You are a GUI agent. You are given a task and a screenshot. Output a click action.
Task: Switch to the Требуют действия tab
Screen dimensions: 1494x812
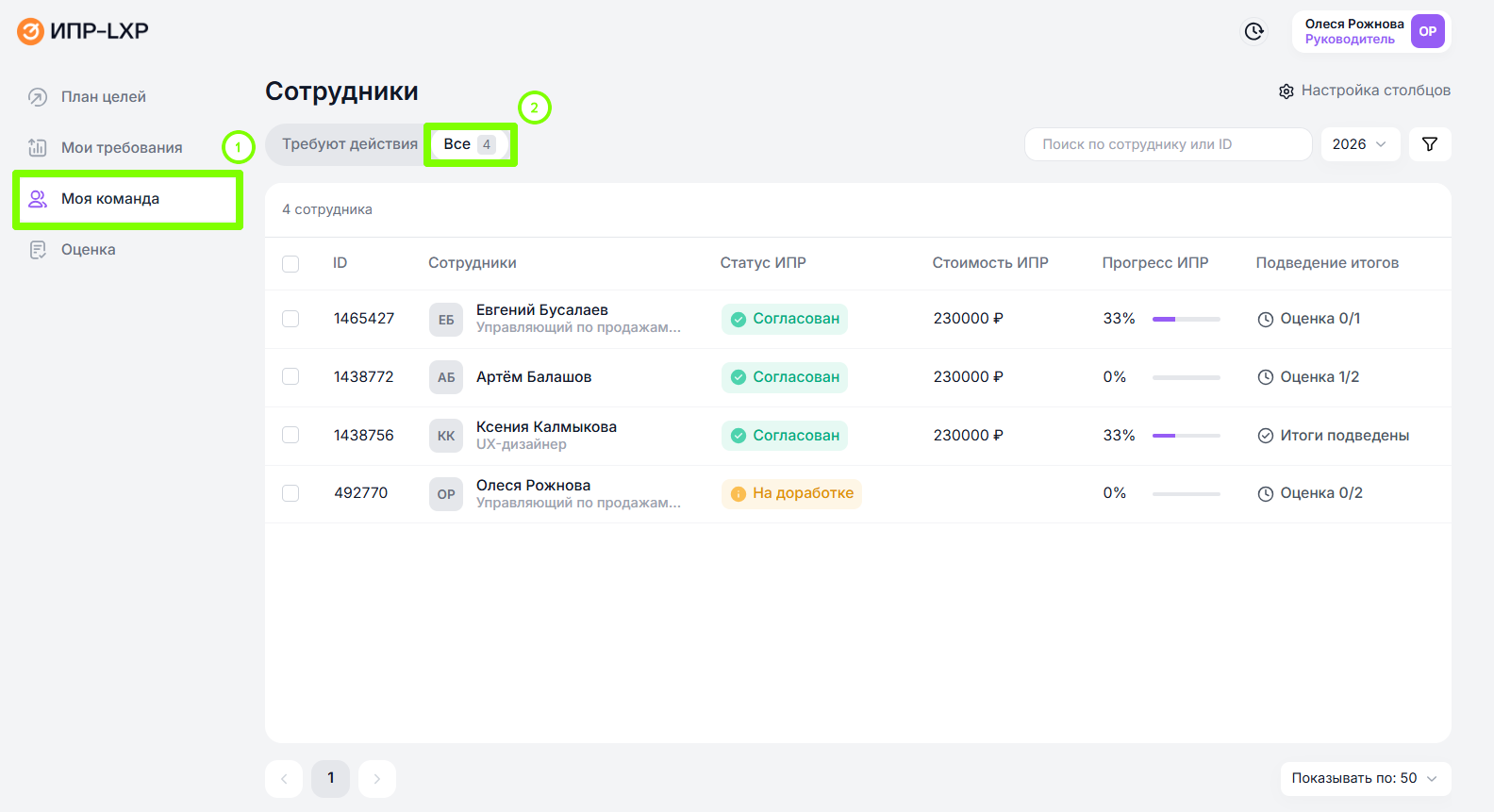[349, 144]
